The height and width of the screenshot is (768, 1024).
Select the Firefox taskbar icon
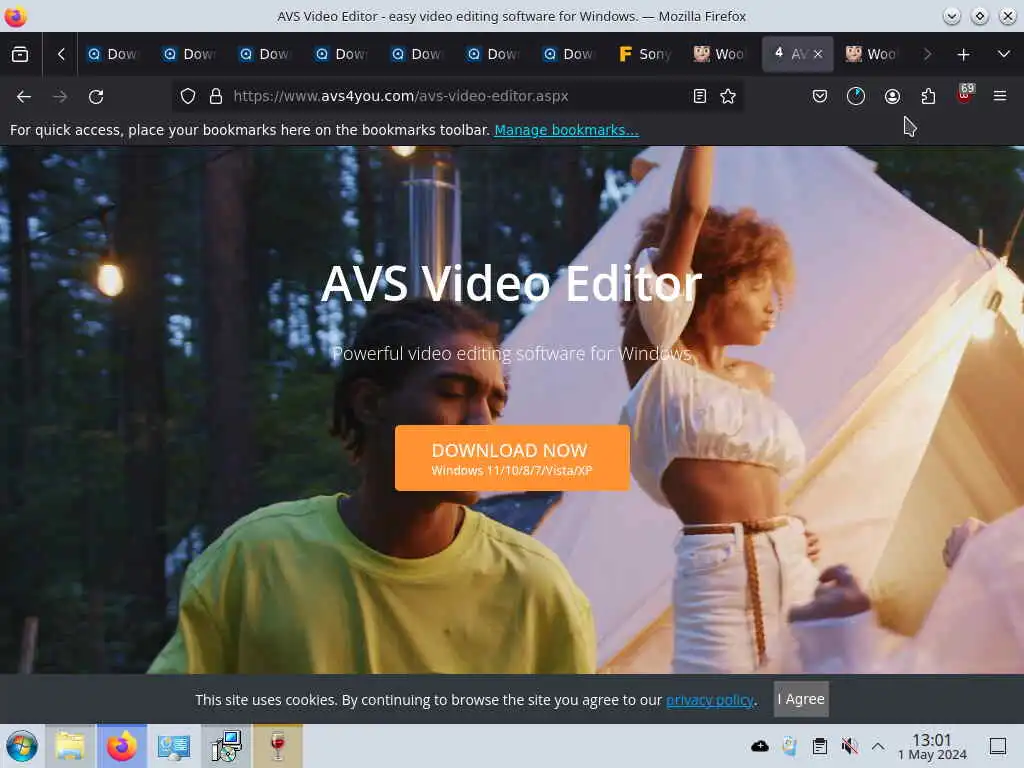122,746
